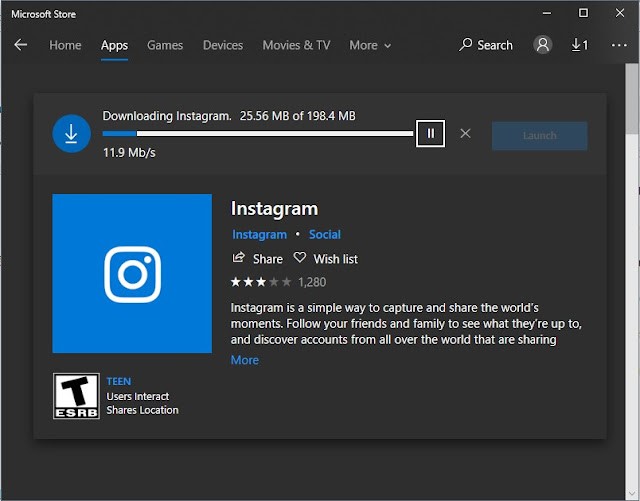Viewport: 640px width, 501px height.
Task: Click the Instagram app title heading
Action: [x=274, y=209]
